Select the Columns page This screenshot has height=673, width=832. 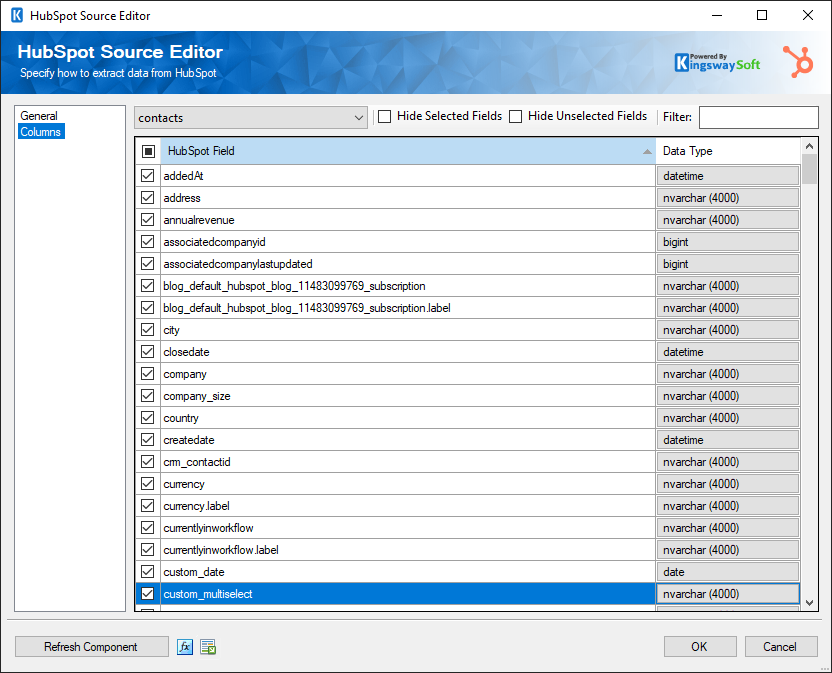coord(41,132)
